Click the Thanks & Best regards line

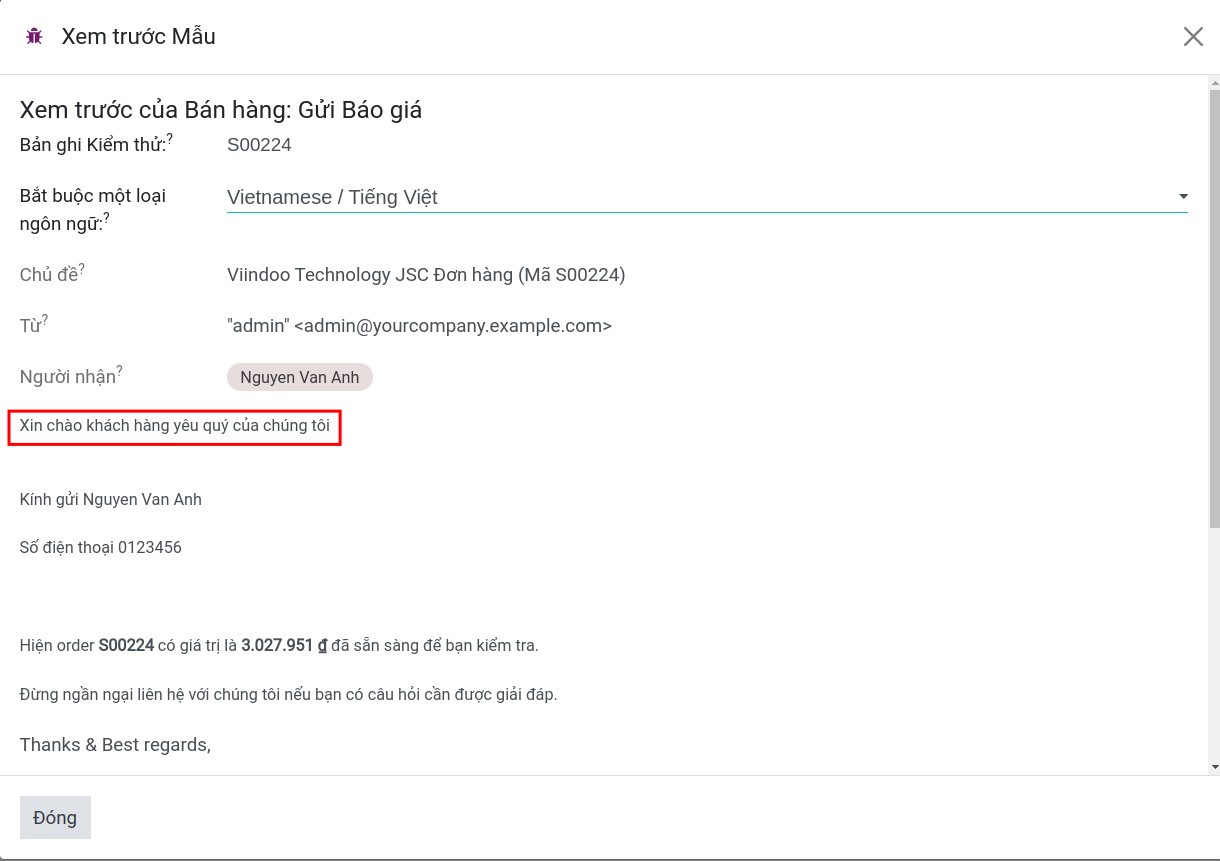point(115,745)
